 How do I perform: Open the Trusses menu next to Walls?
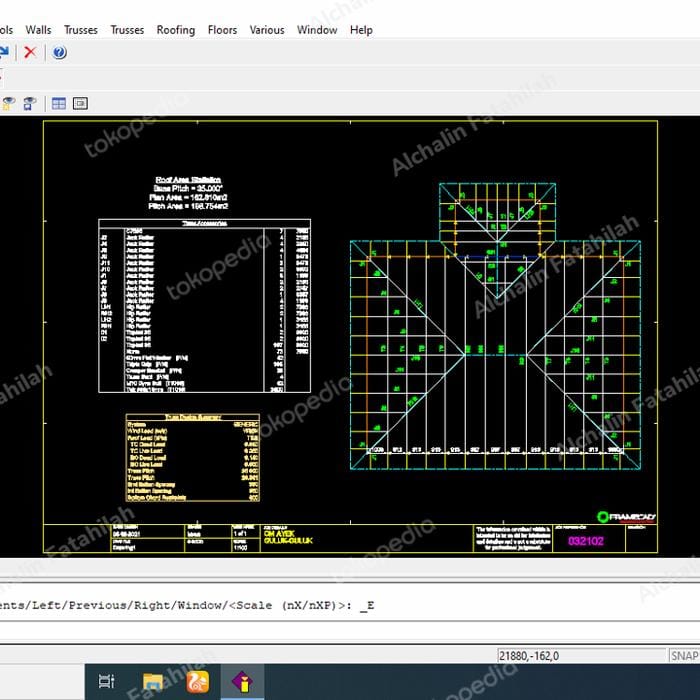tap(81, 30)
